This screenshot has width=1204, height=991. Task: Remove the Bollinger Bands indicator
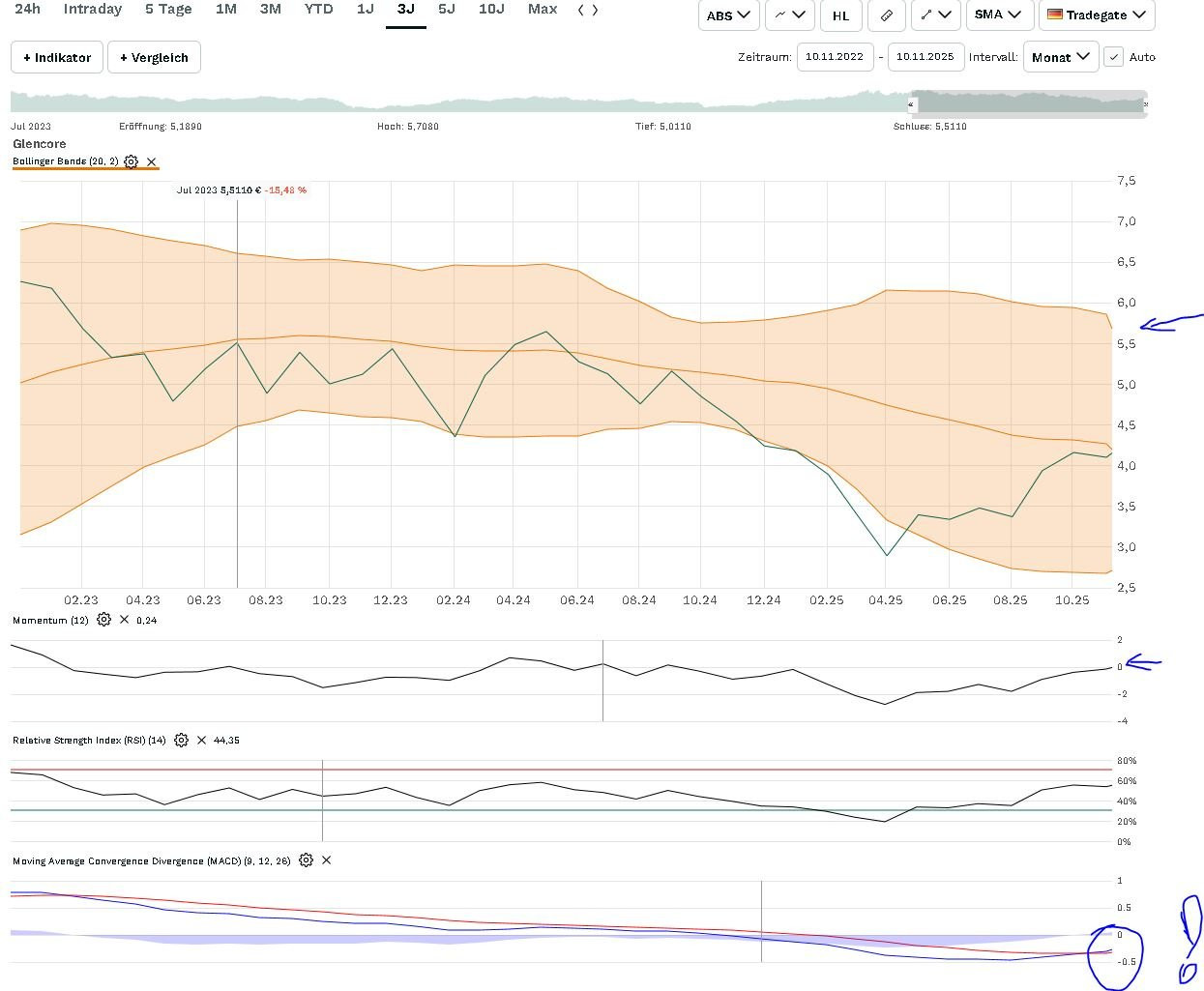click(x=151, y=161)
